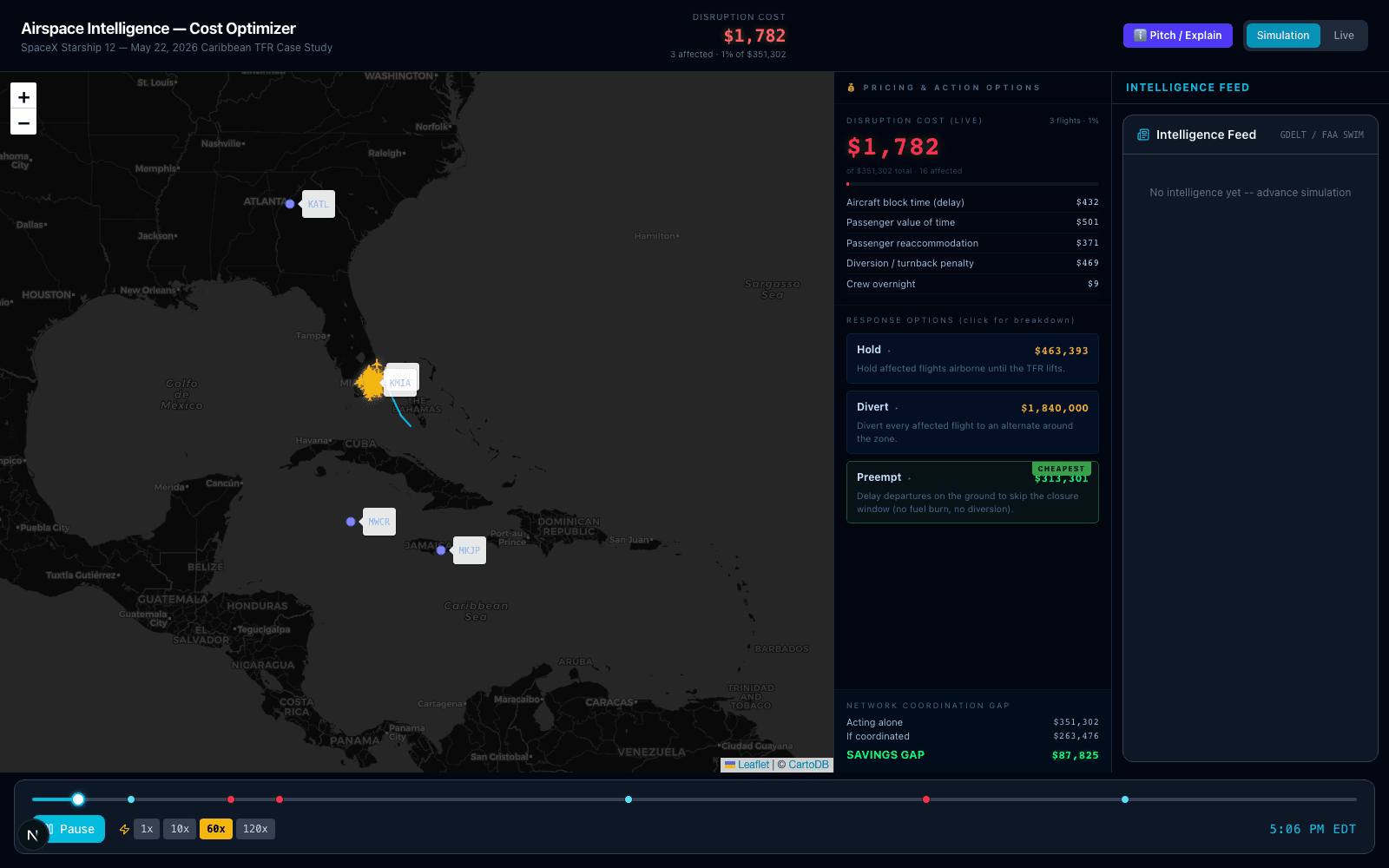Zoom in on the map with plus button
Image resolution: width=1389 pixels, height=868 pixels.
pos(23,96)
